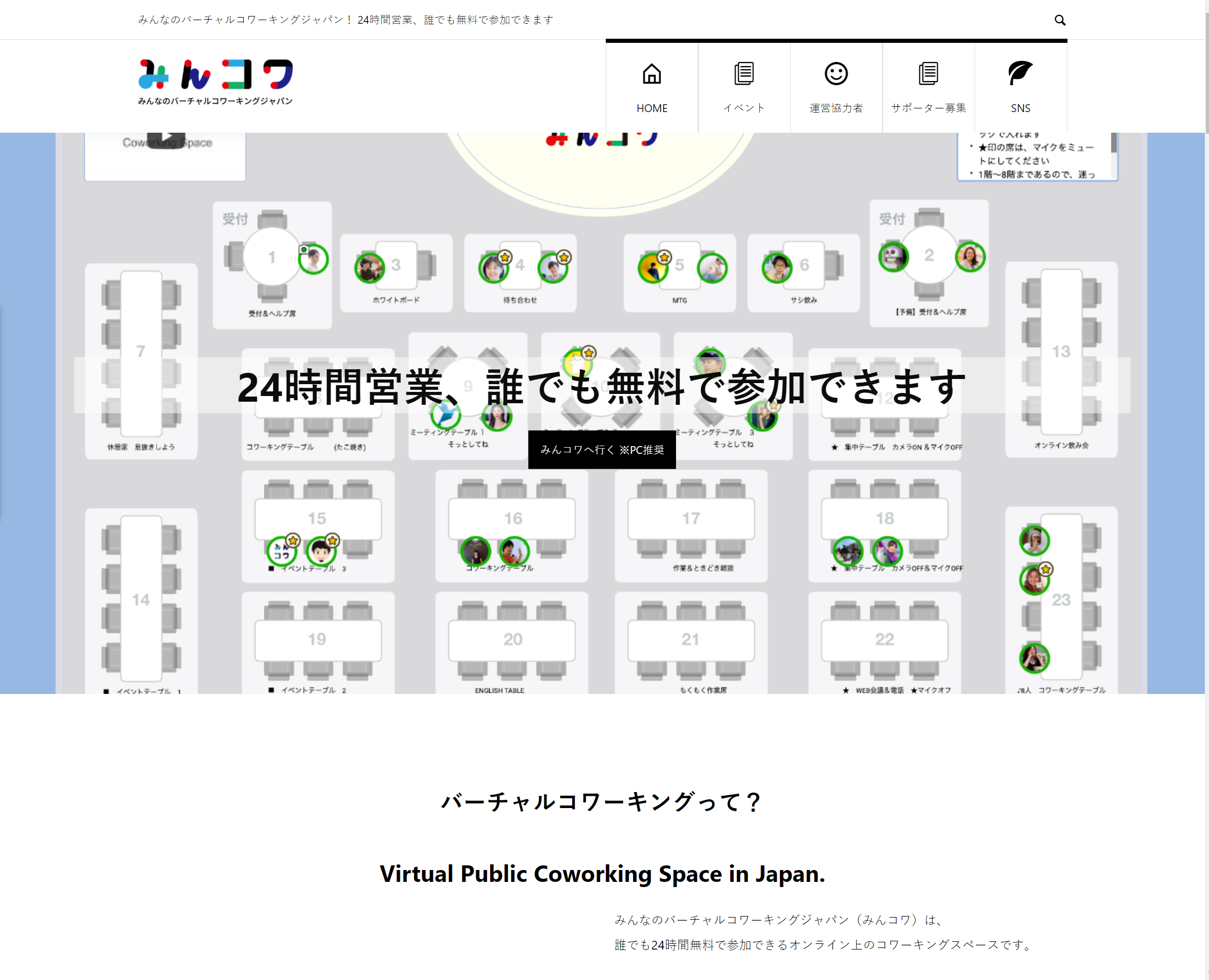Click the robot avatar at table 2
The height and width of the screenshot is (980, 1209).
[x=893, y=257]
